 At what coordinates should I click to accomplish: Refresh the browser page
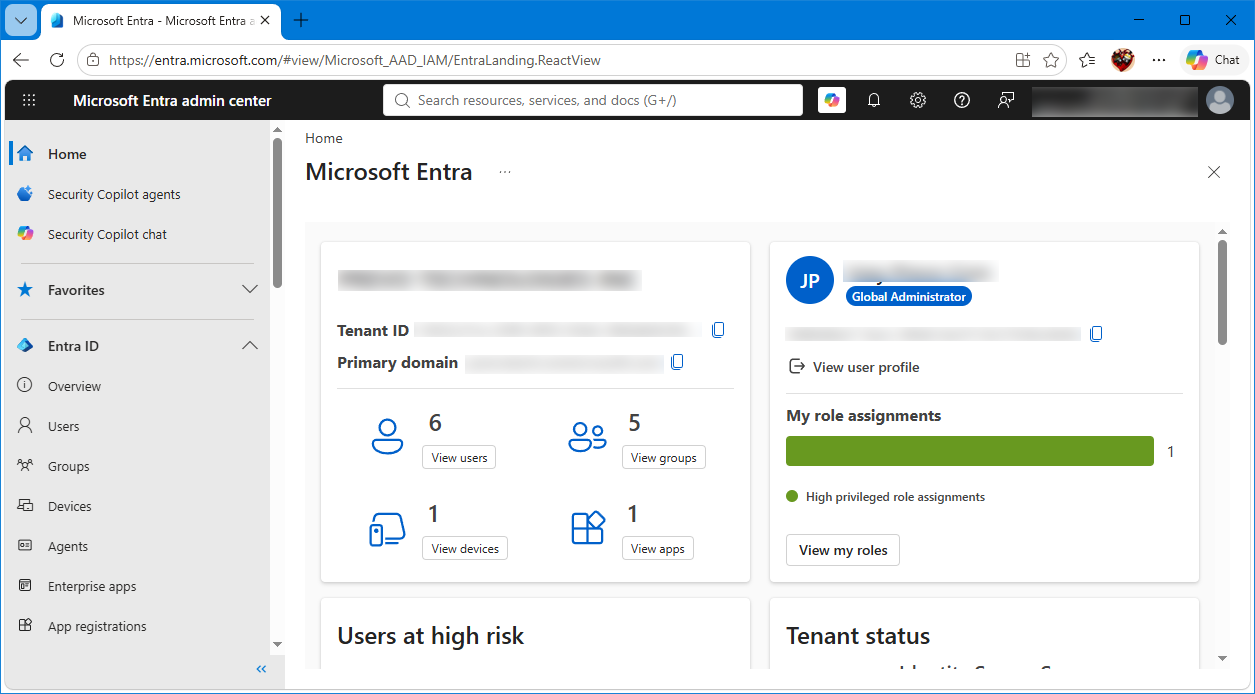[57, 60]
